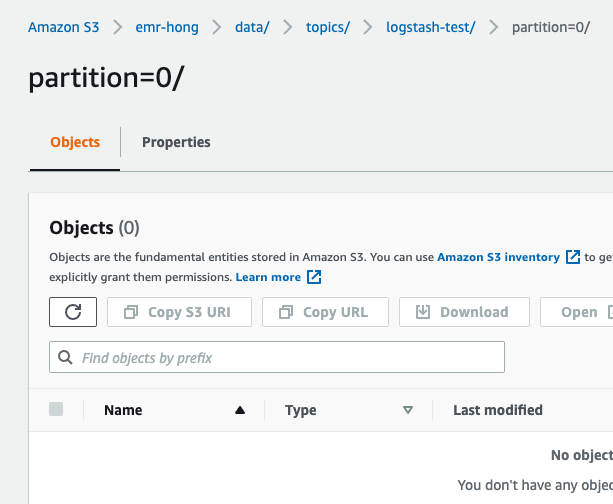
Task: Click the external link icon after Amazon S3 inventory
Action: [573, 257]
